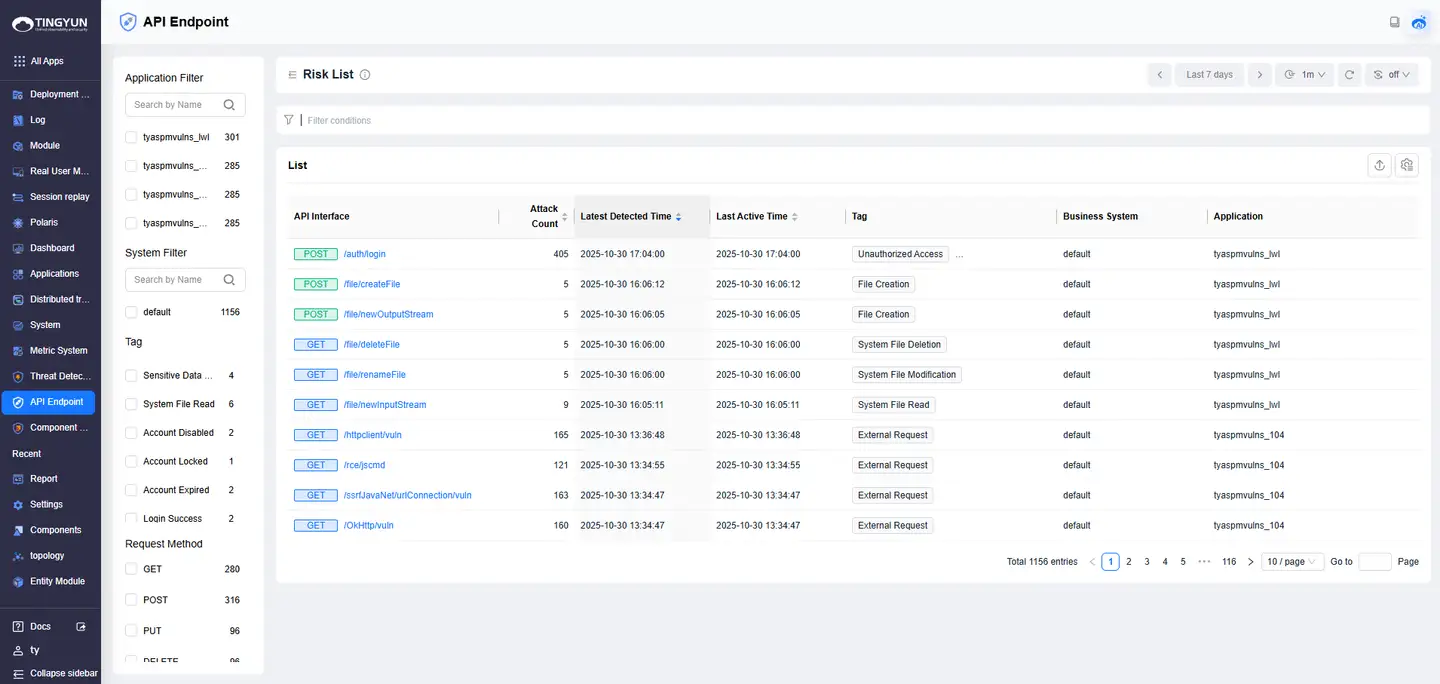The height and width of the screenshot is (684, 1440).
Task: Expand the auto-refresh off dropdown
Action: [x=1391, y=75]
